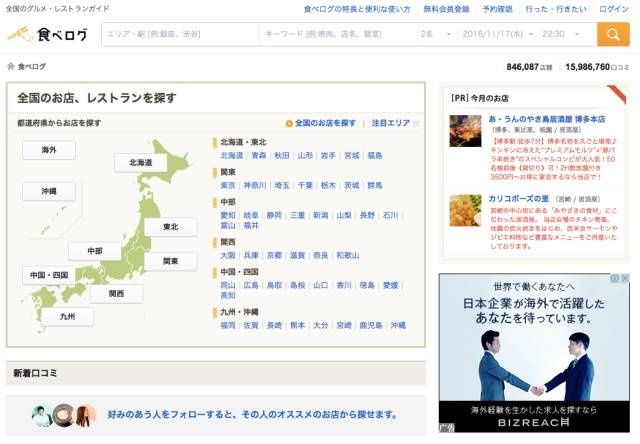Open the ログイン link in top menu
Viewport: 640px width, 444px height.
[x=614, y=8]
